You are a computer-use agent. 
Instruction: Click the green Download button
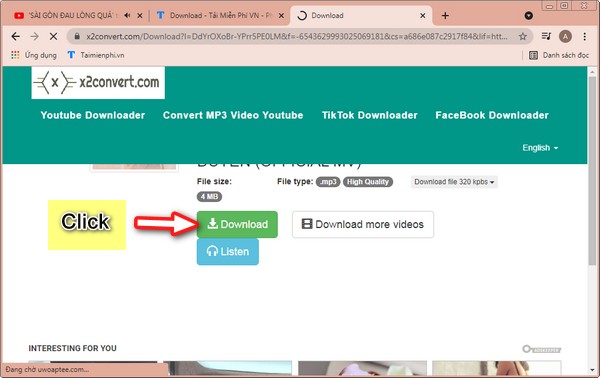coord(237,224)
